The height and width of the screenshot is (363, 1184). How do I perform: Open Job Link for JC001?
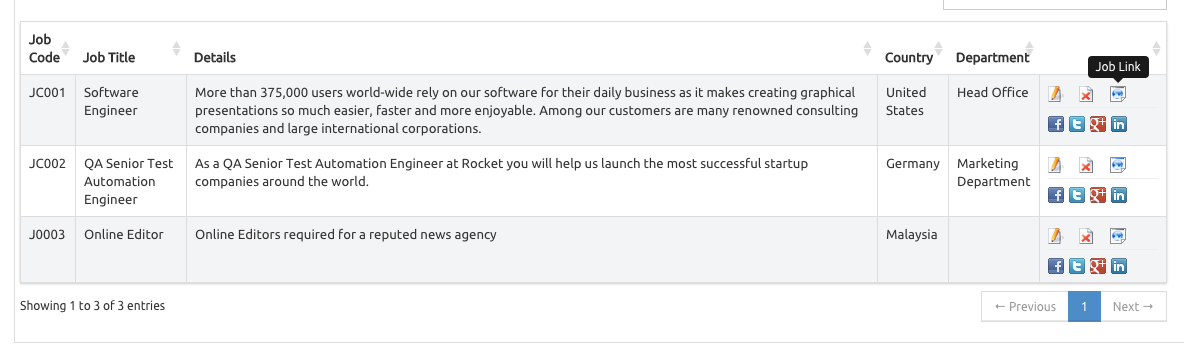click(x=1118, y=94)
